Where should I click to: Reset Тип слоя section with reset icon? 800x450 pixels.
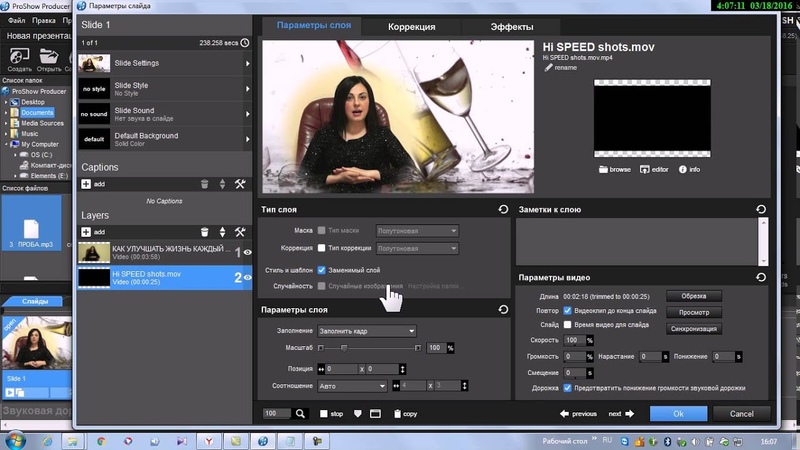(x=503, y=209)
